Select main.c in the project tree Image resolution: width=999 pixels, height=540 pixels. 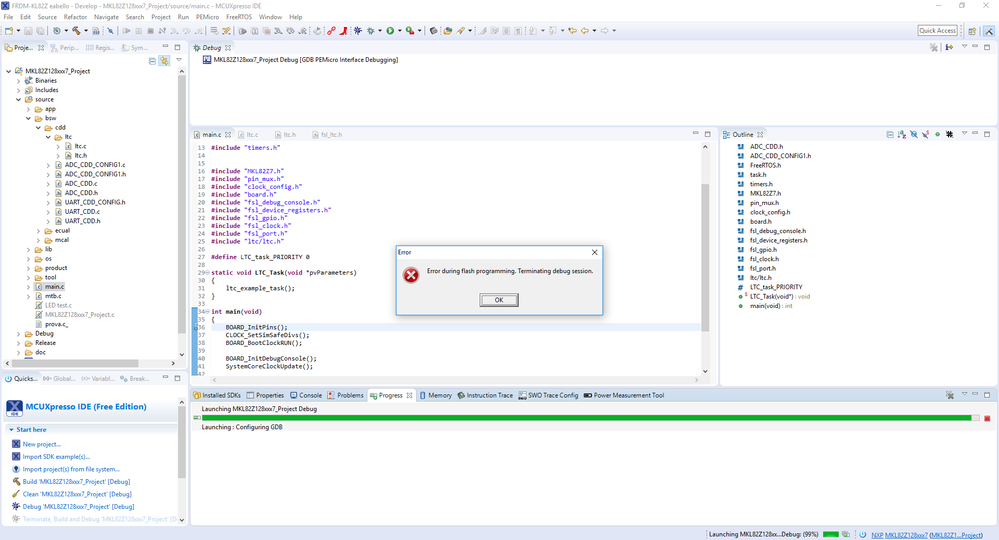(54, 287)
